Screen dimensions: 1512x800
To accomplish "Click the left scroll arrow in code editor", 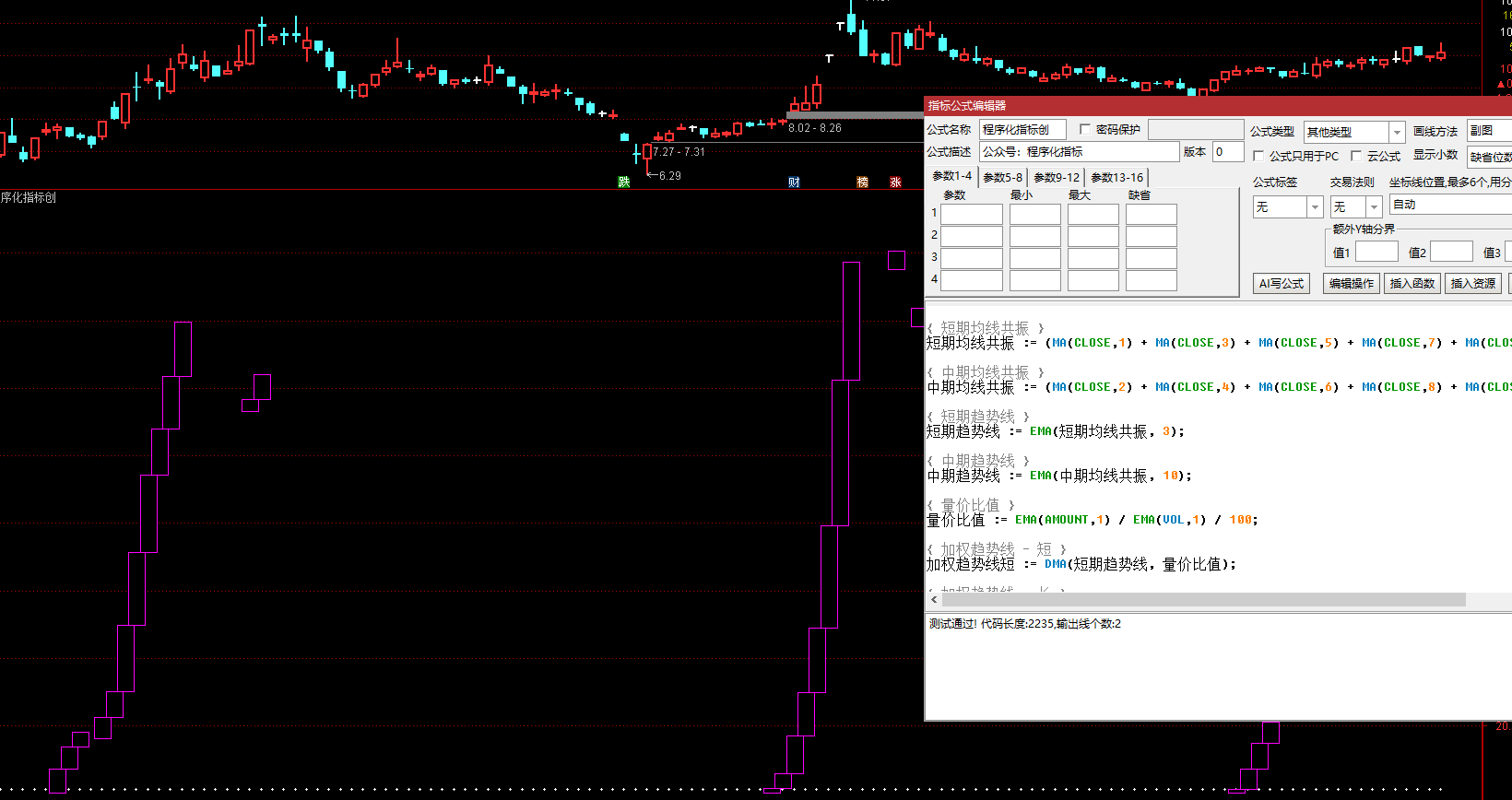I will coord(934,600).
